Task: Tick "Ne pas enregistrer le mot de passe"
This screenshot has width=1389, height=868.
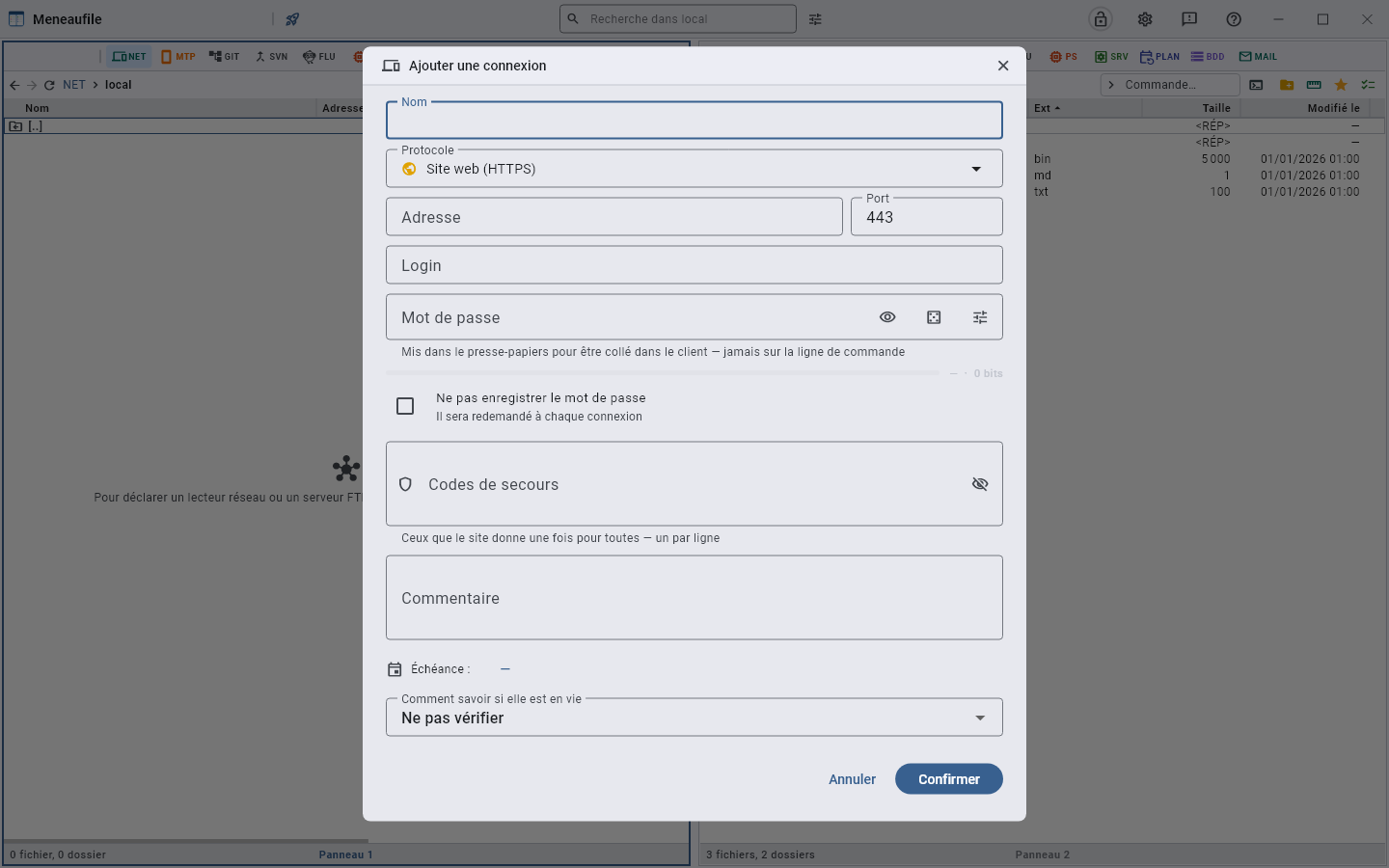Action: (x=405, y=406)
